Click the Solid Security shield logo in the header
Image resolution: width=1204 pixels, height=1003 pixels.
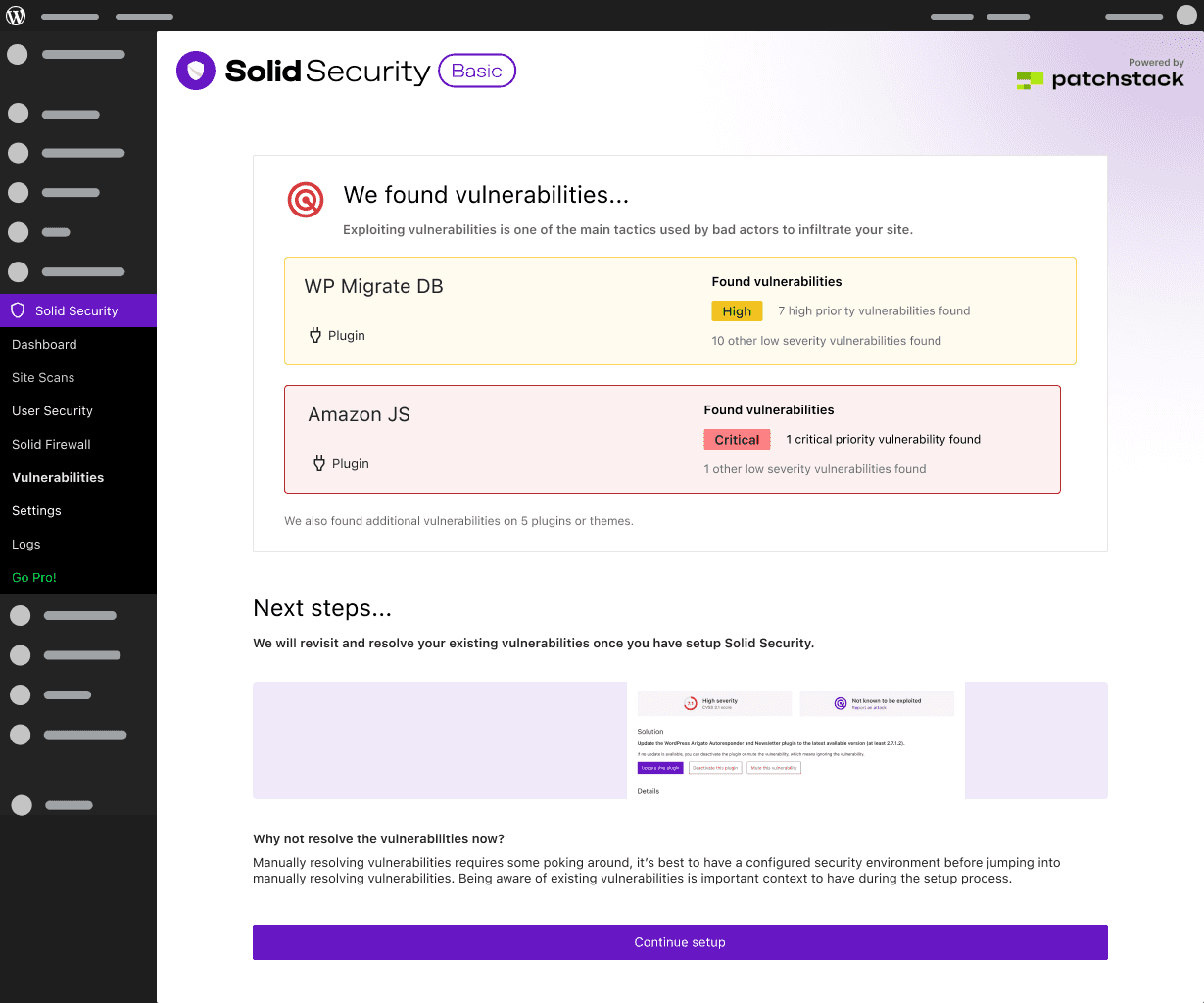click(196, 71)
